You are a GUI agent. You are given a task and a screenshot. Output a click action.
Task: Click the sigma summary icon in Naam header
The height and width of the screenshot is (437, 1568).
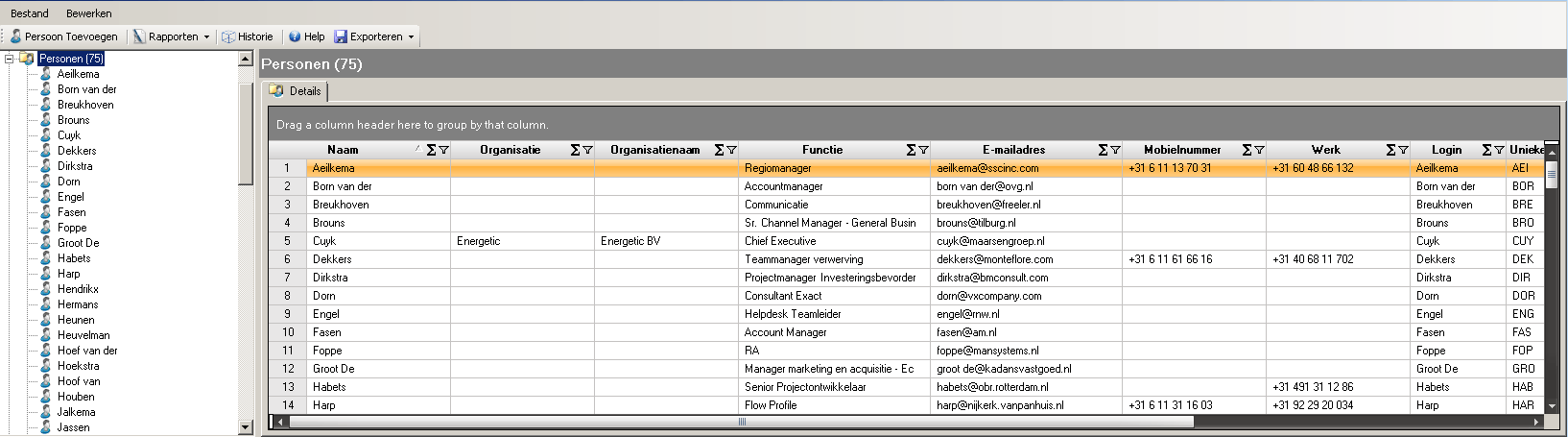431,150
